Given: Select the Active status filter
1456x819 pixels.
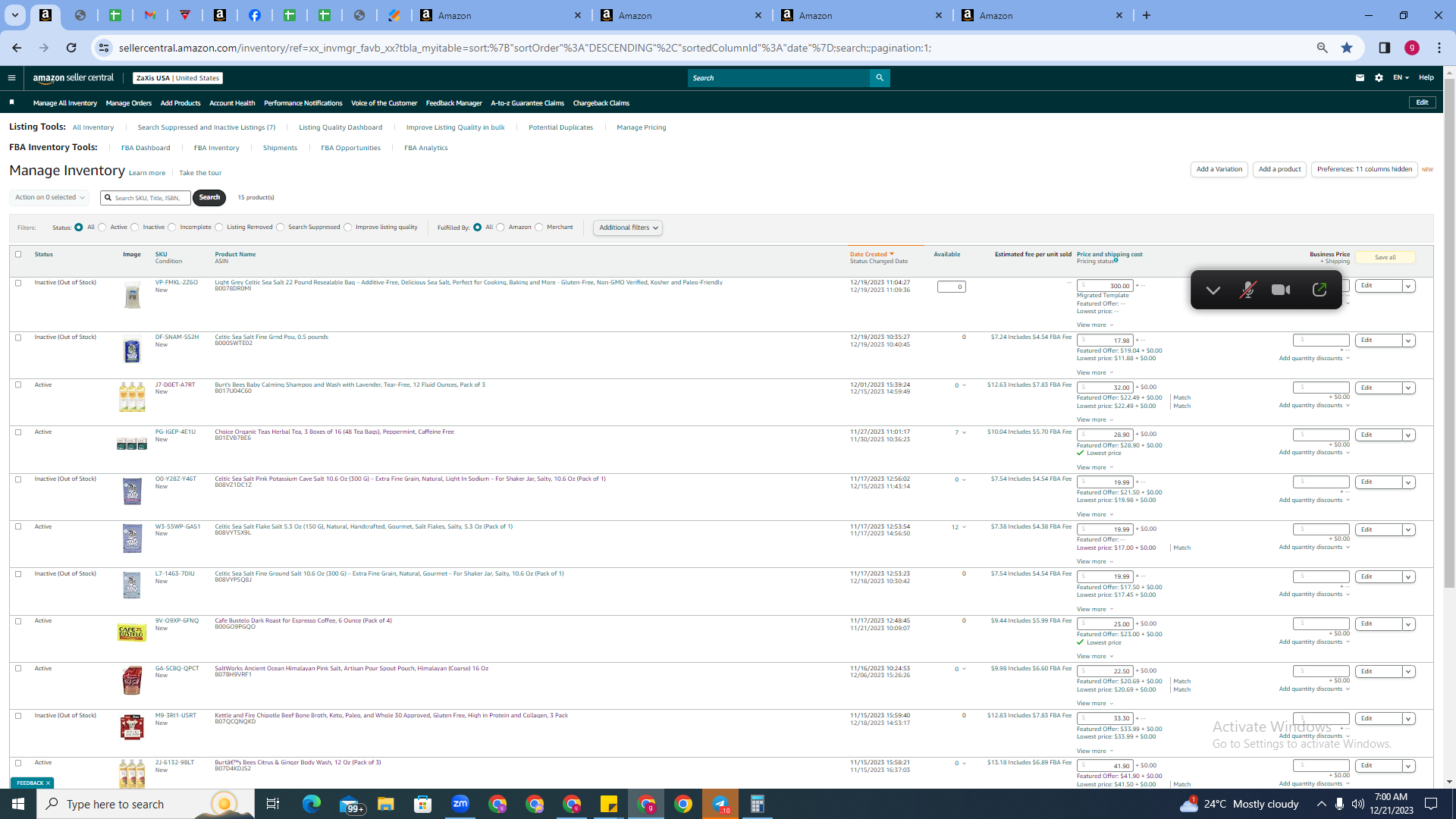Looking at the screenshot, I should coord(102,227).
